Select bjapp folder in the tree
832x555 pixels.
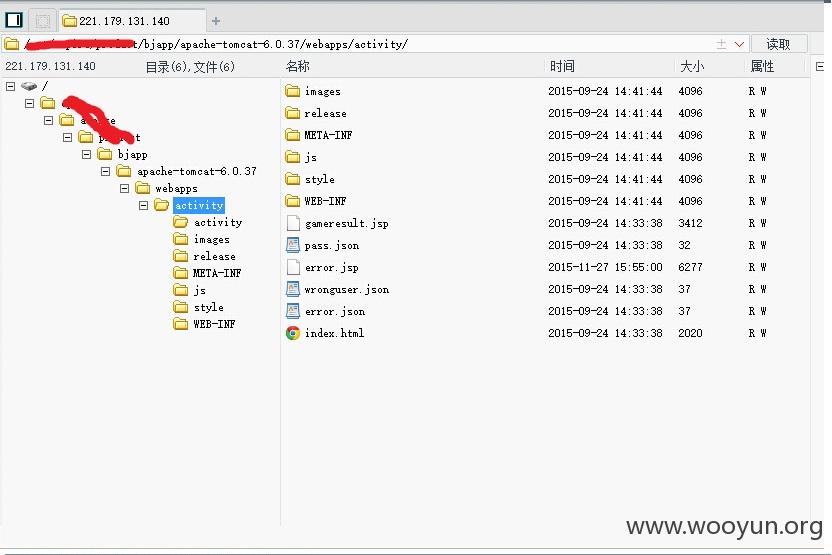(x=133, y=154)
